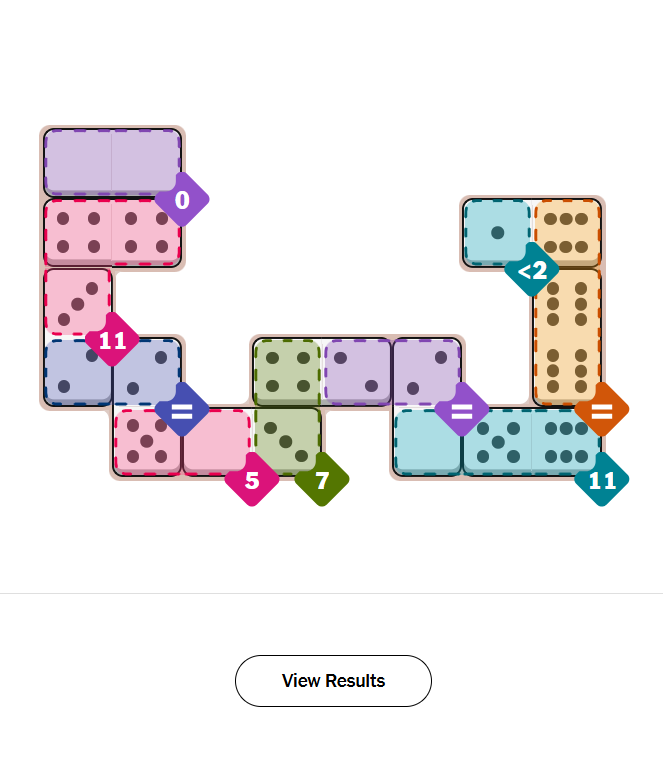663x782 pixels.
Task: Select the teal less-than-2 badge
Action: (532, 270)
